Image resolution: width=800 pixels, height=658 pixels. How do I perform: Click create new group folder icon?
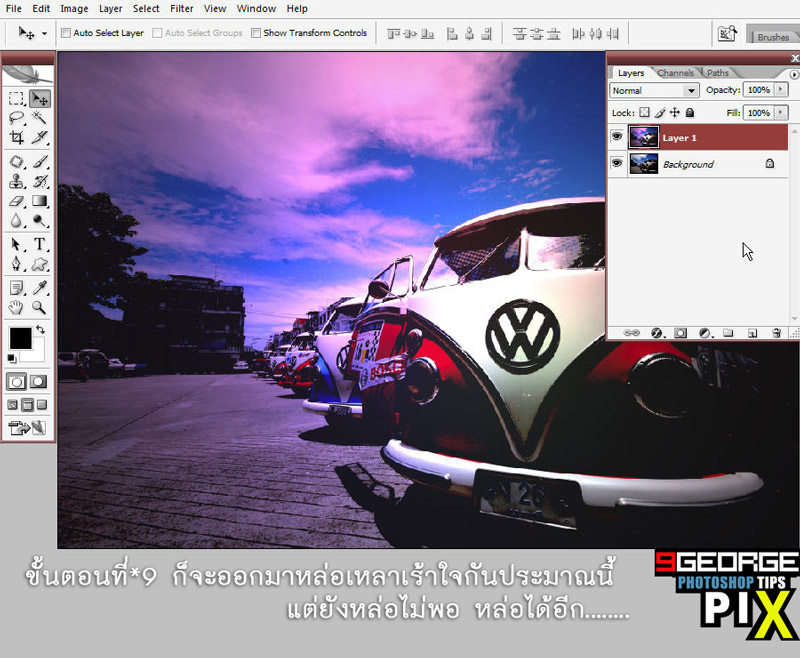(728, 333)
